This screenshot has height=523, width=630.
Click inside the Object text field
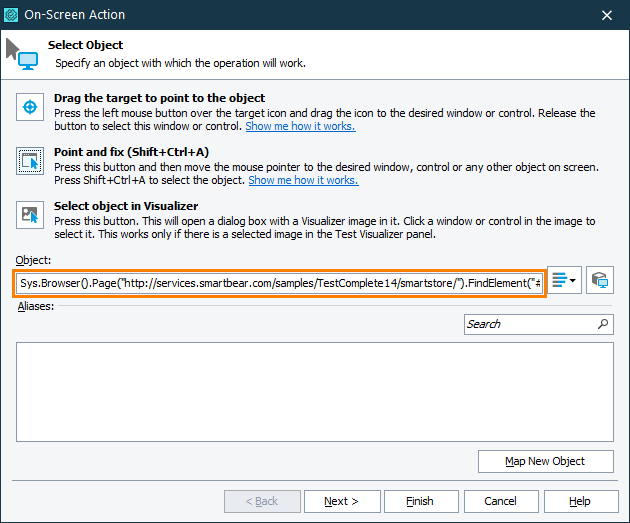click(x=279, y=283)
